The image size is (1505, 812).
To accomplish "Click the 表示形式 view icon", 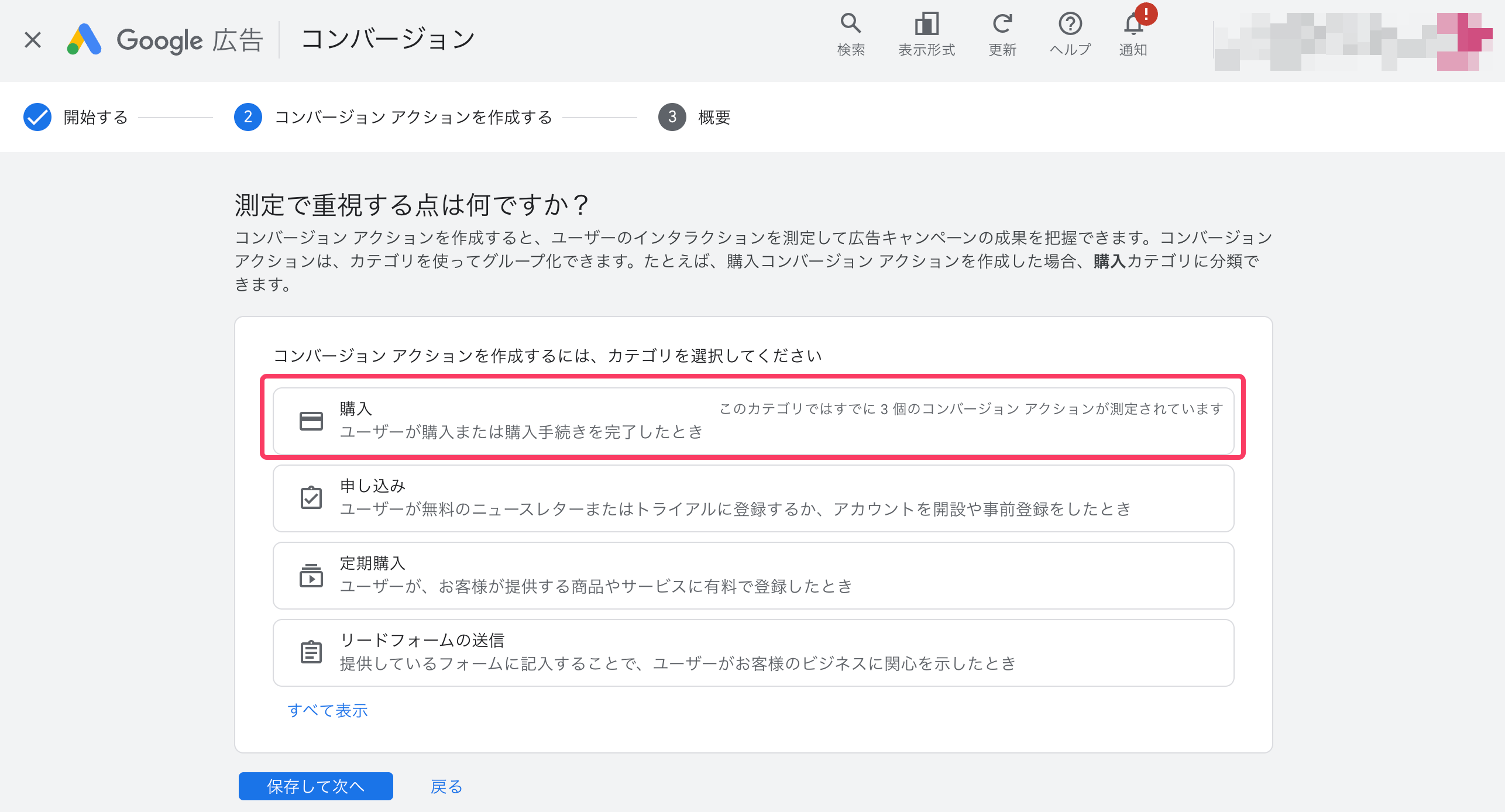I will (x=926, y=32).
